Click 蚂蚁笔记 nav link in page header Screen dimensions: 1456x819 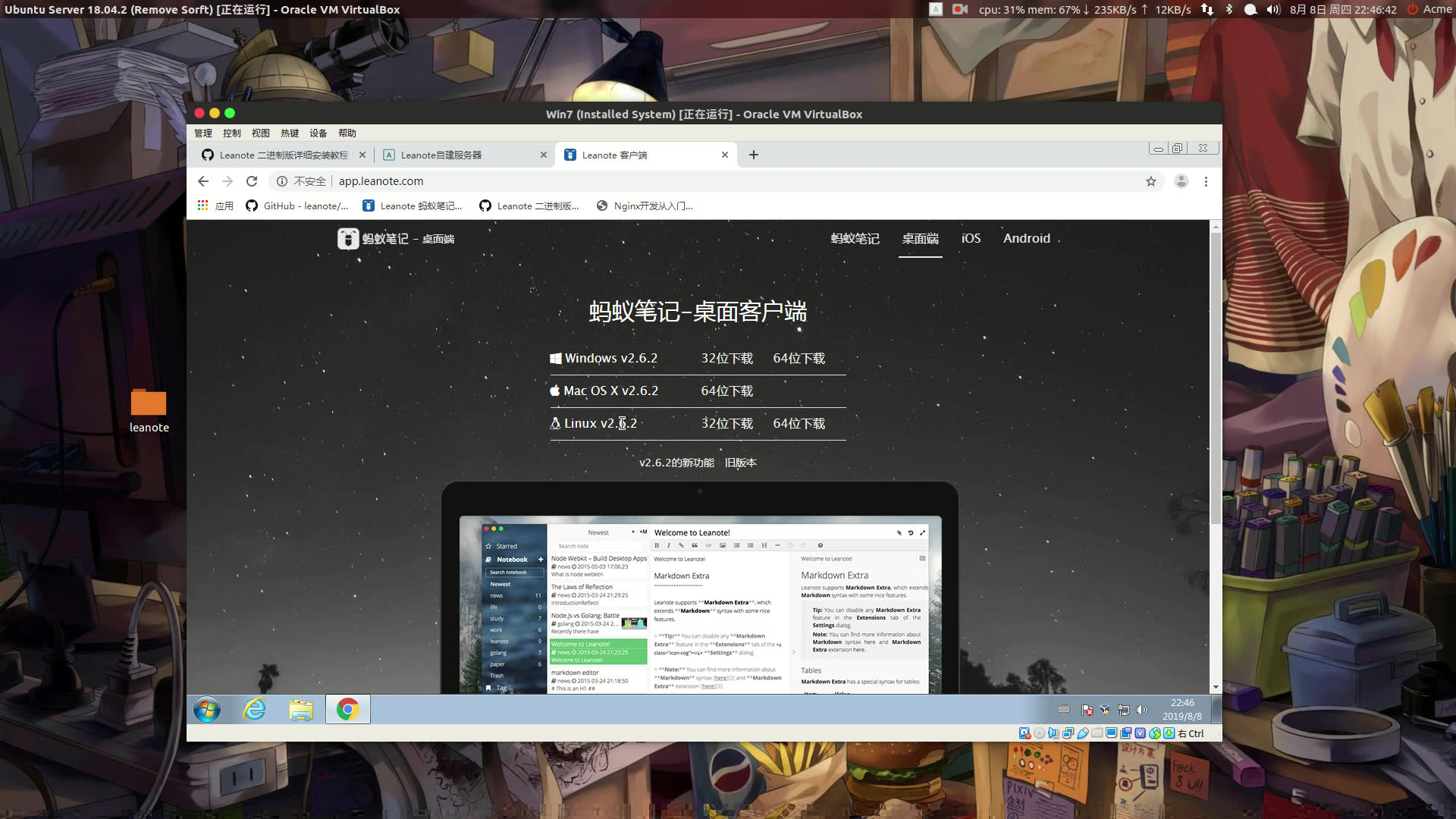[855, 239]
